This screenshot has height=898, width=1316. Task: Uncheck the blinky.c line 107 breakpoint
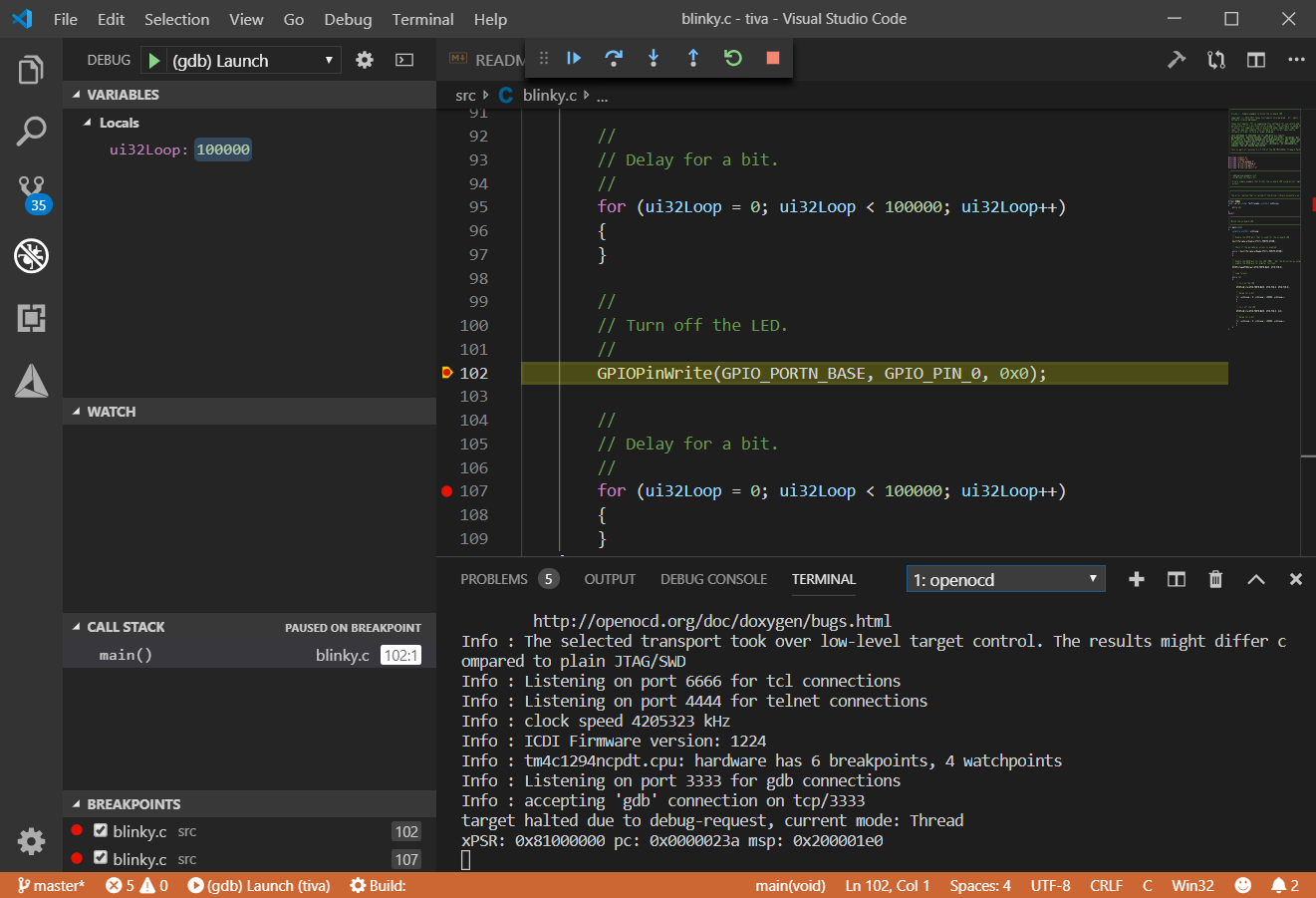[101, 857]
